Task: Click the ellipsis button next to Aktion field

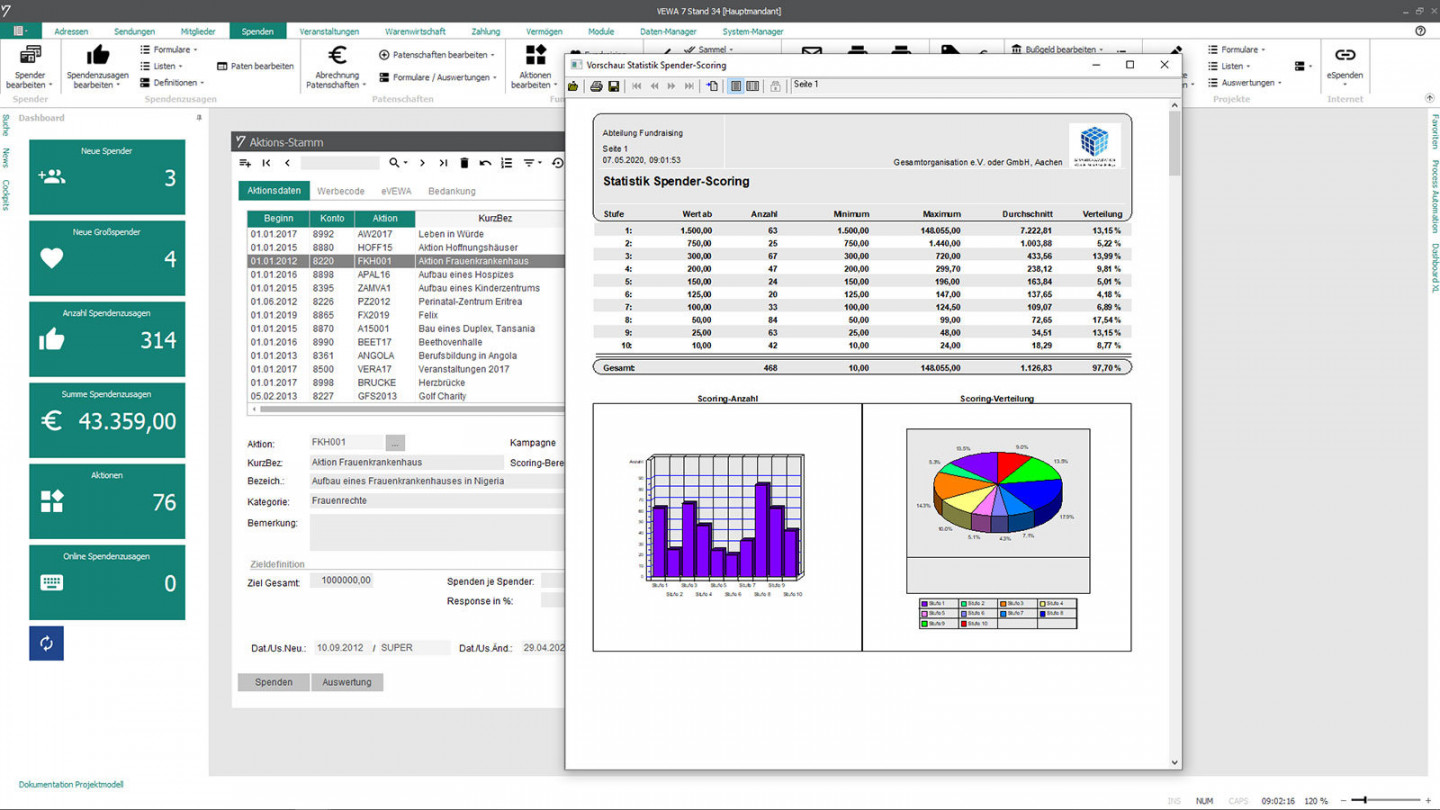Action: point(395,442)
